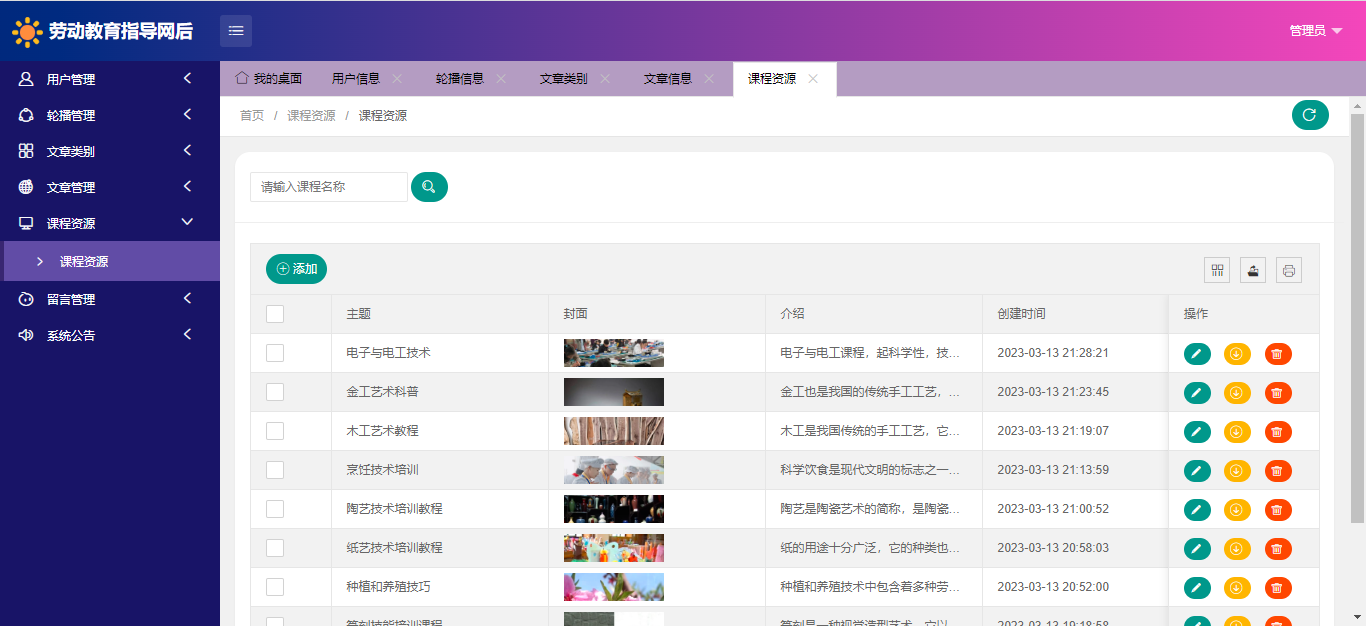Edit the 烹饪技术培训 row
This screenshot has height=626, width=1366.
[1197, 471]
